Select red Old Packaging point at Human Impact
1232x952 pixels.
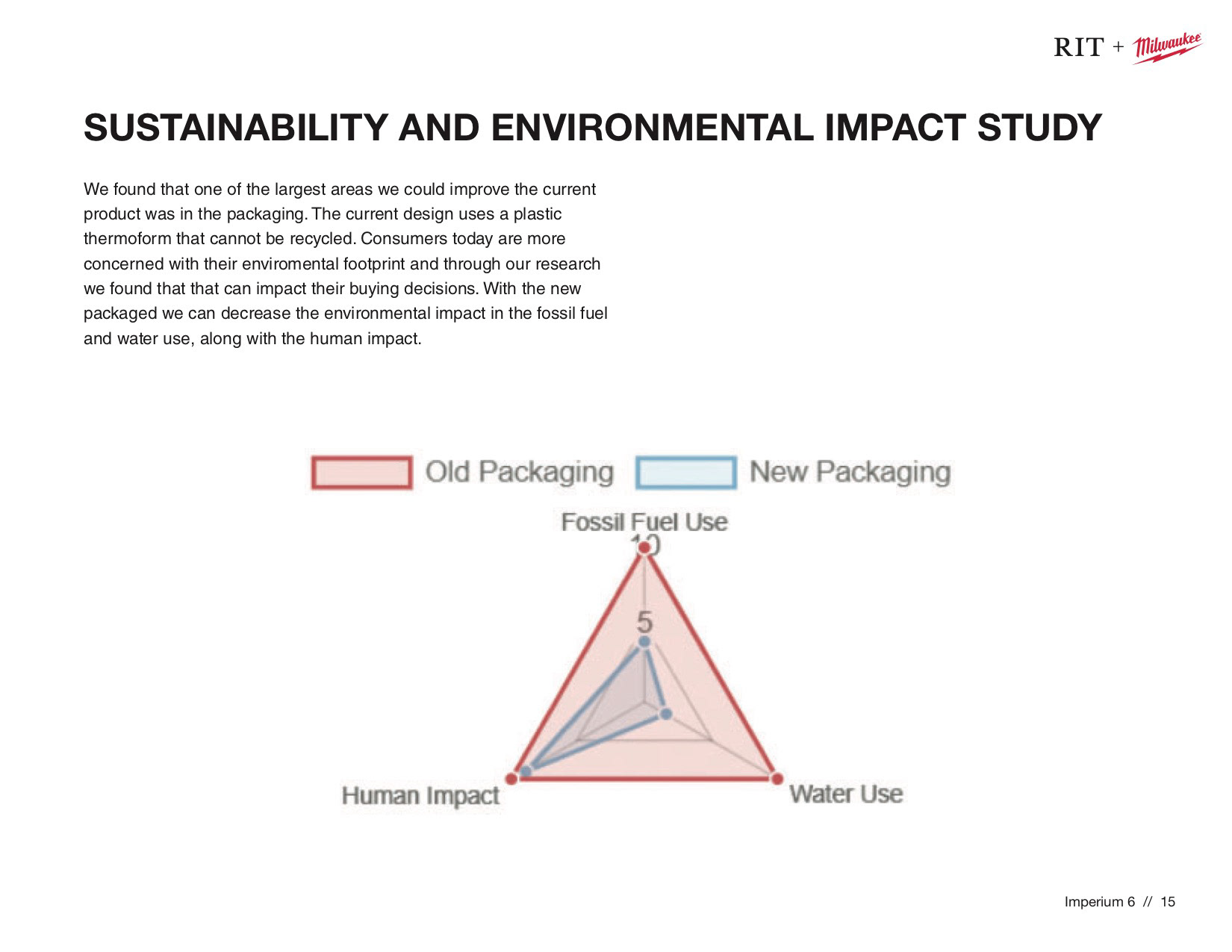click(511, 779)
